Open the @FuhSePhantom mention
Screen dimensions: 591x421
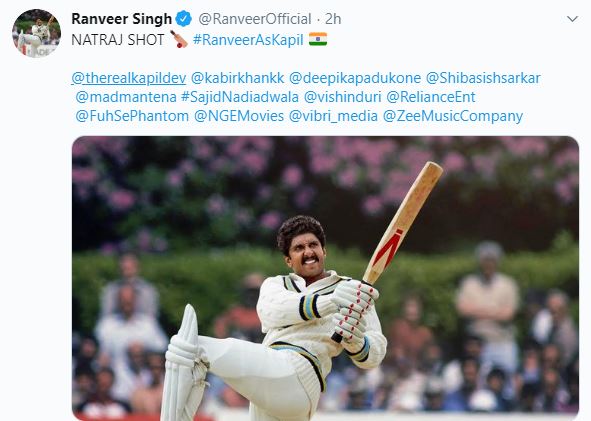tap(132, 116)
